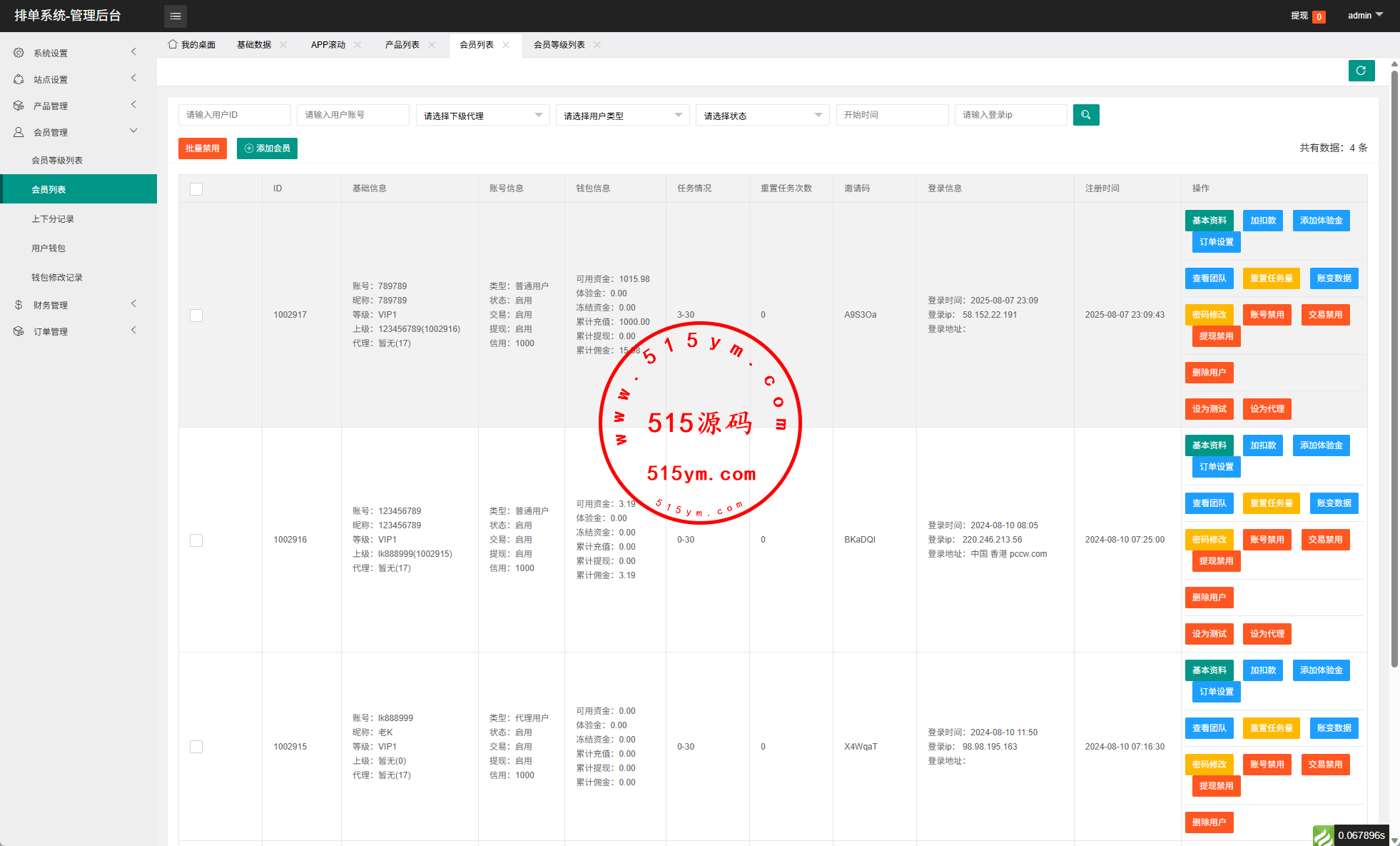Click the finance management dollar icon
Viewport: 1400px width, 846px height.
click(19, 305)
